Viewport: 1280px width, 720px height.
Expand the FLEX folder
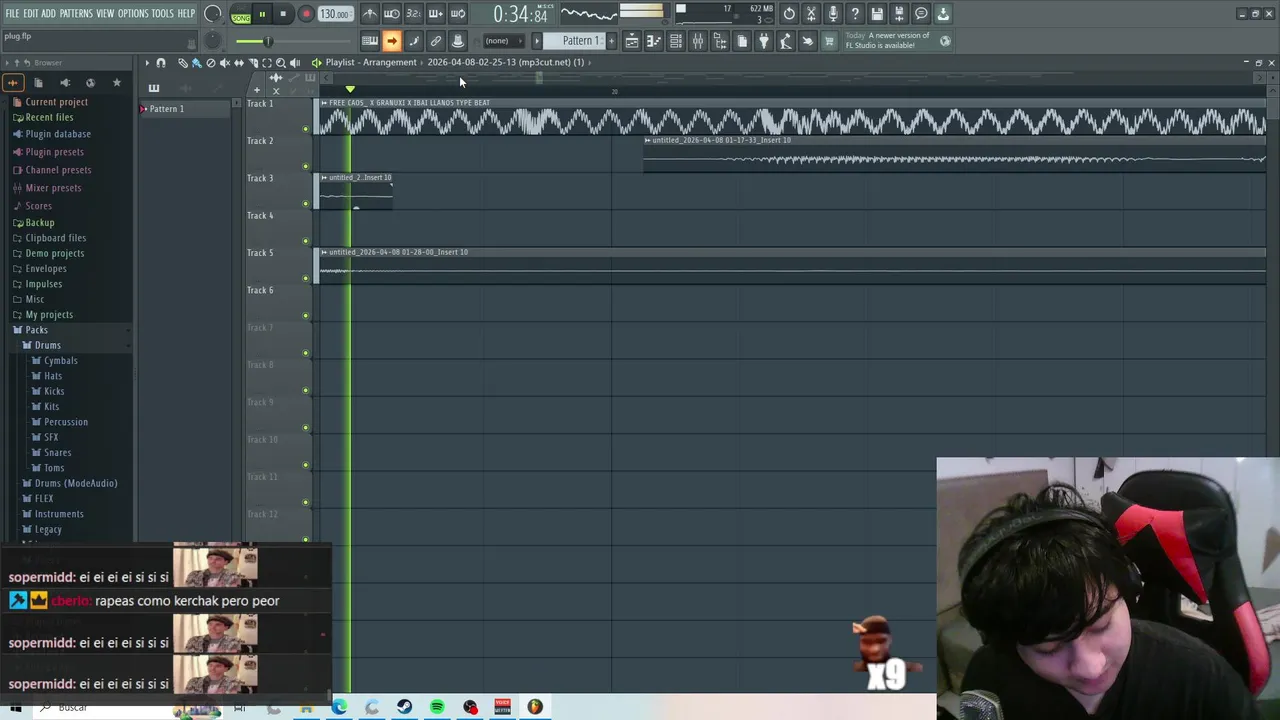click(x=44, y=499)
